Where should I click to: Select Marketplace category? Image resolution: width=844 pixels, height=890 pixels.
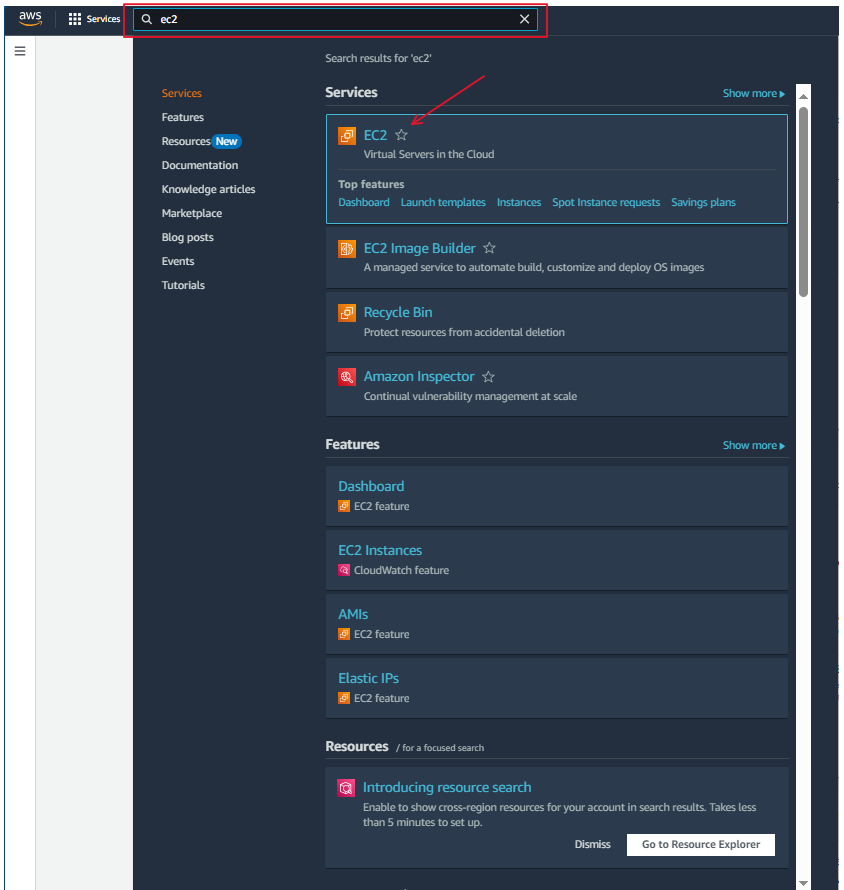coord(192,213)
